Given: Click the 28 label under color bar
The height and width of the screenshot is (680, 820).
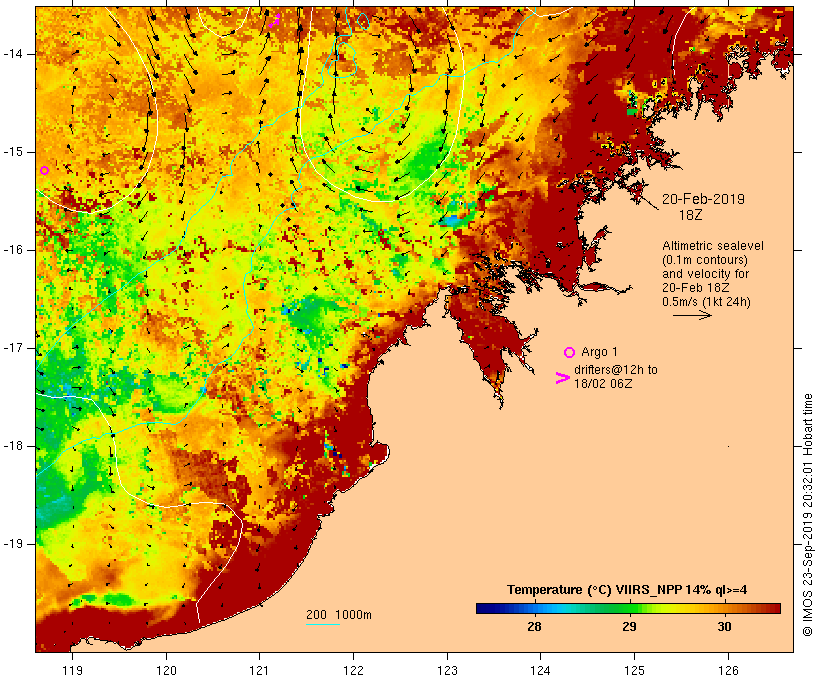Looking at the screenshot, I should pyautogui.click(x=534, y=626).
